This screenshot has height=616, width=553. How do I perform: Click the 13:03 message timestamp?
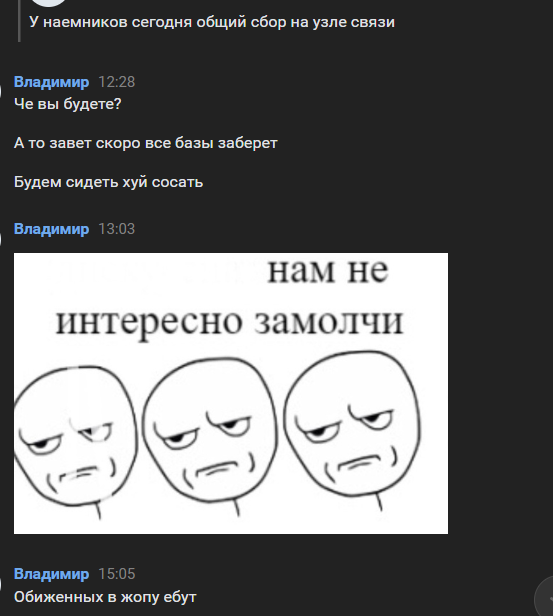(x=117, y=229)
